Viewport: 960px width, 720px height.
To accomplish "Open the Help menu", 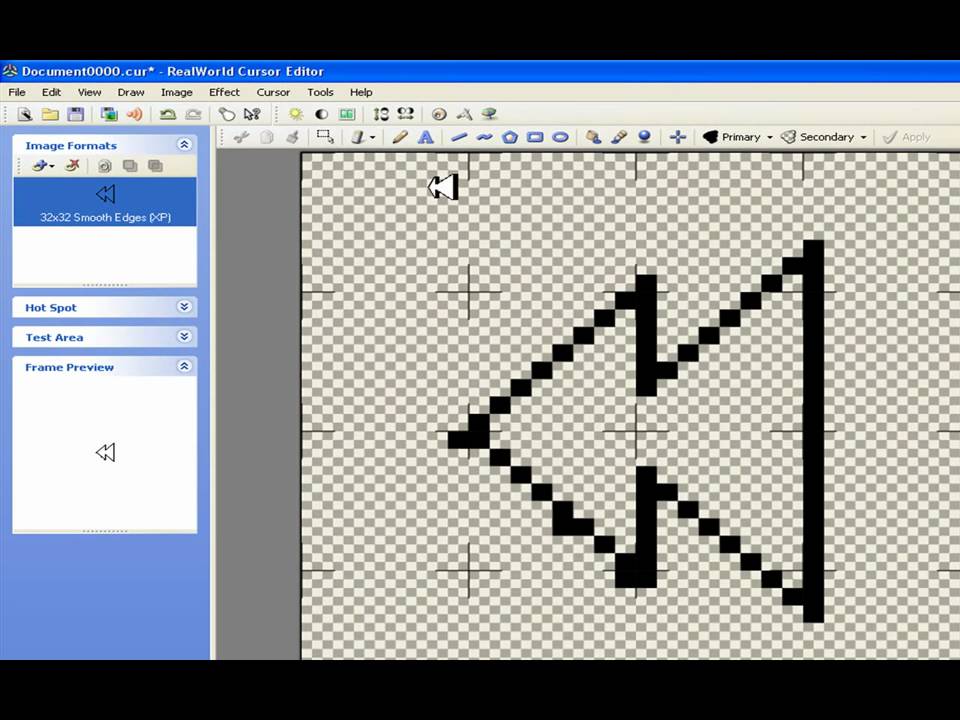I will (x=361, y=92).
